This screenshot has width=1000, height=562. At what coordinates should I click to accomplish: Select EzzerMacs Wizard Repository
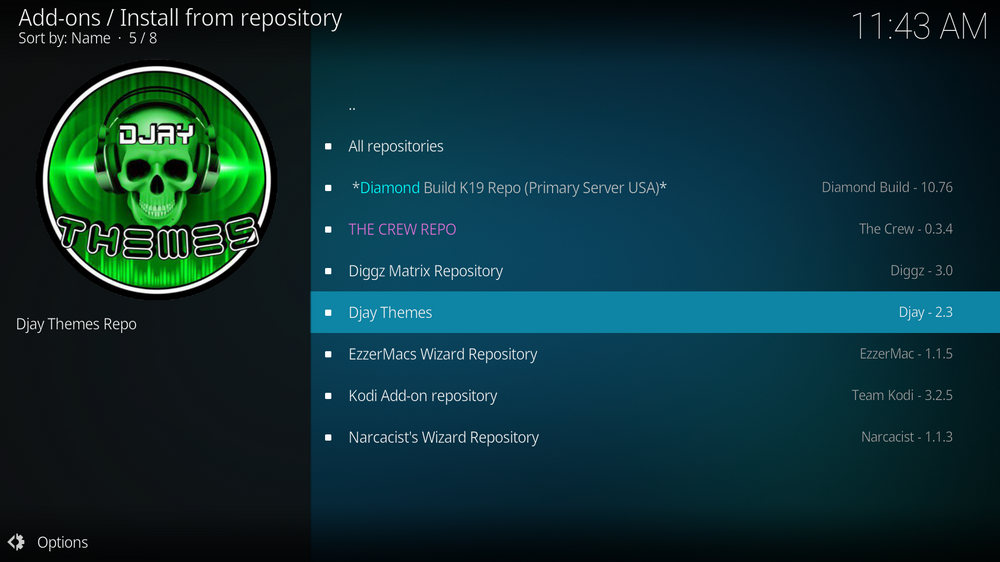655,354
